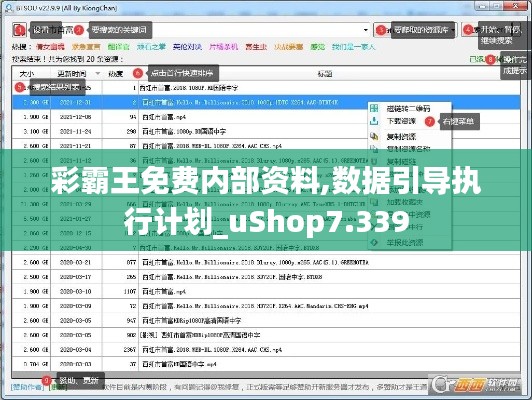Click the diamond icon for 举报此资源
This screenshot has width=532, height=400.
(x=374, y=242)
